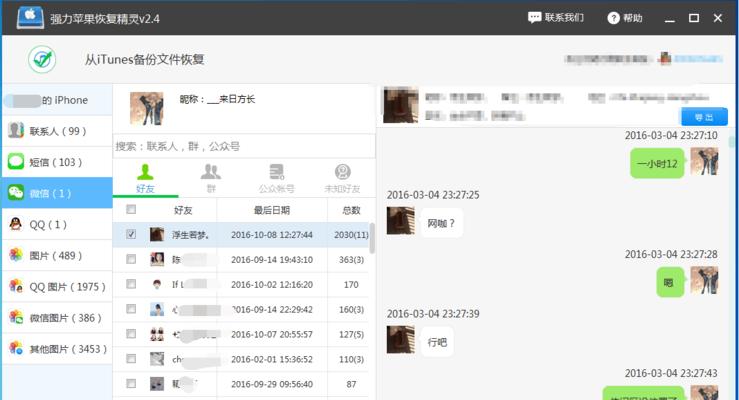Click the 昵称：__来日方长 nickname text

[x=217, y=99]
